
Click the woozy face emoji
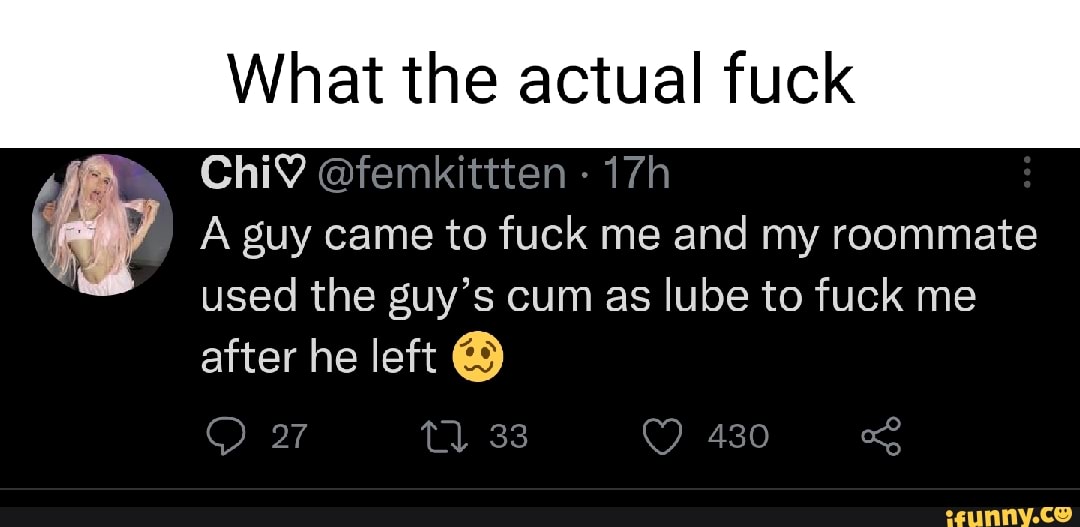(x=479, y=359)
